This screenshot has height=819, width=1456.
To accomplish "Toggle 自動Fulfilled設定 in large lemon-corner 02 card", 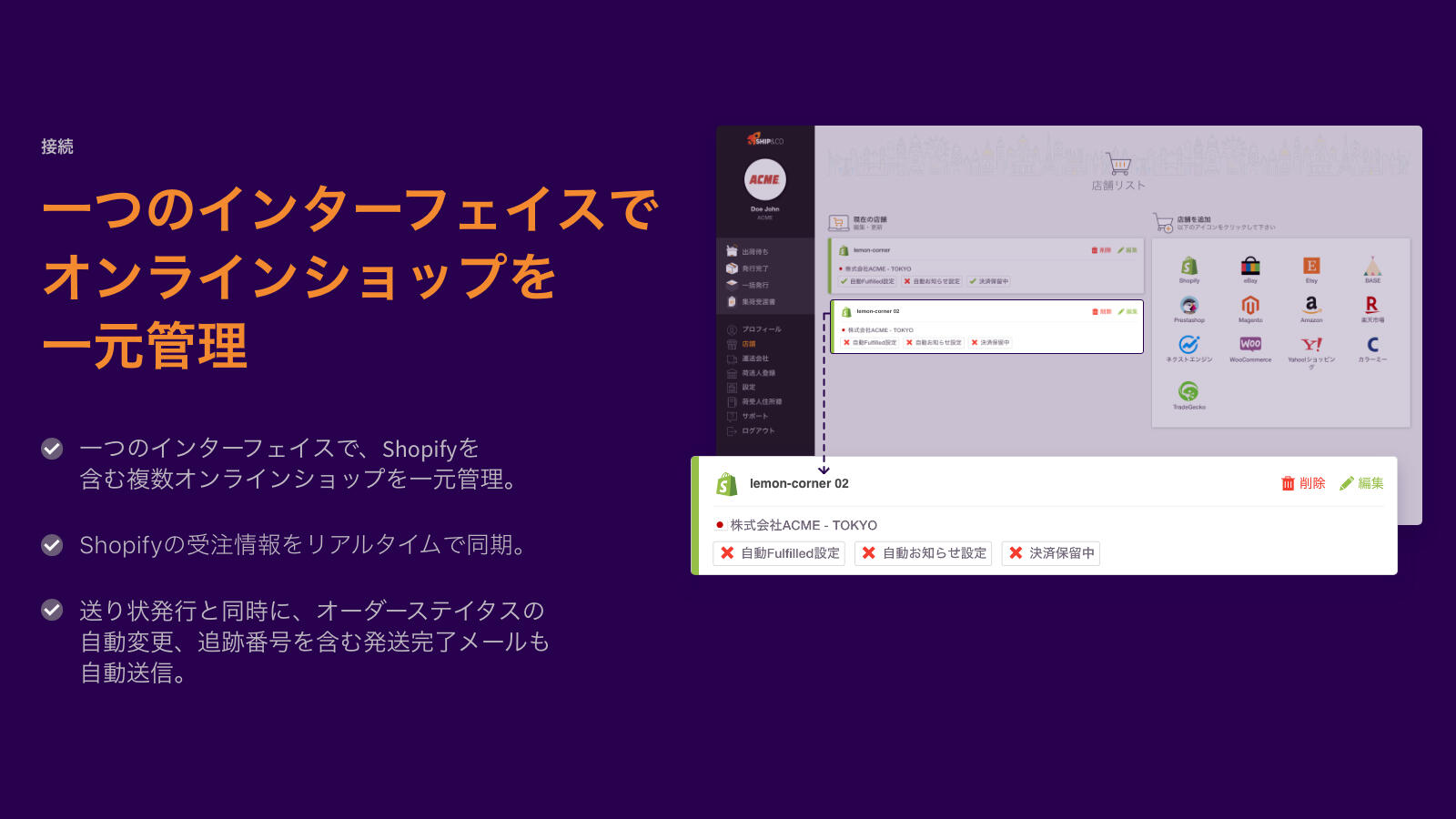I will coord(779,553).
